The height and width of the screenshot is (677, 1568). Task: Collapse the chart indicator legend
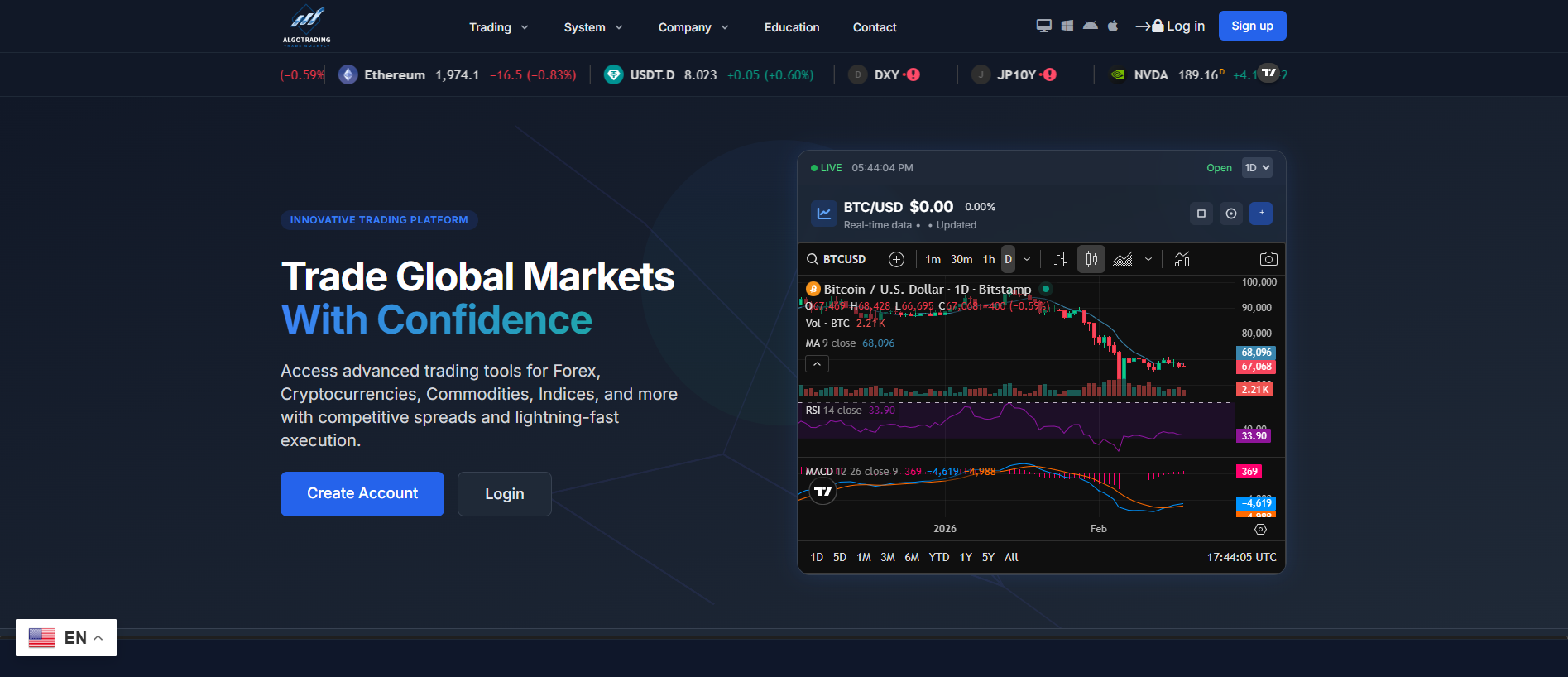pyautogui.click(x=817, y=364)
